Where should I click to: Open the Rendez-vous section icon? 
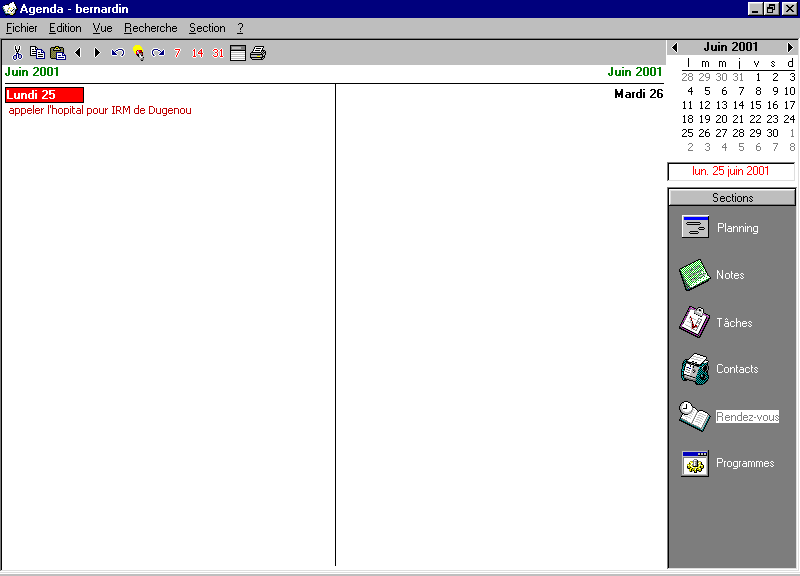694,416
